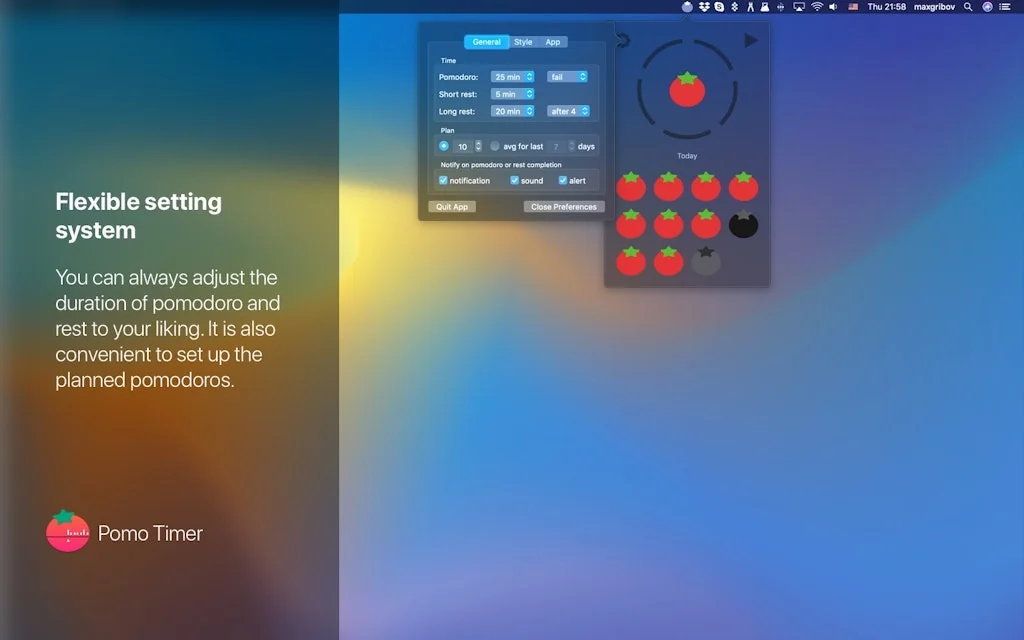The width and height of the screenshot is (1024, 640).
Task: Open the App preferences tab
Action: [554, 42]
